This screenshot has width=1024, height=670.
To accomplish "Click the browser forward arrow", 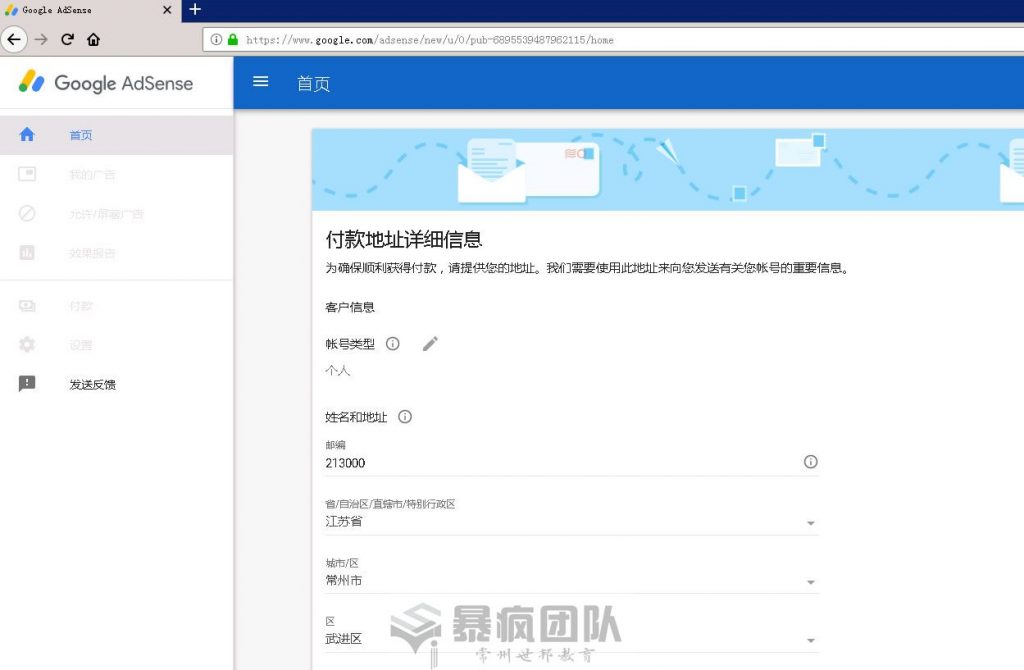I will tap(41, 39).
